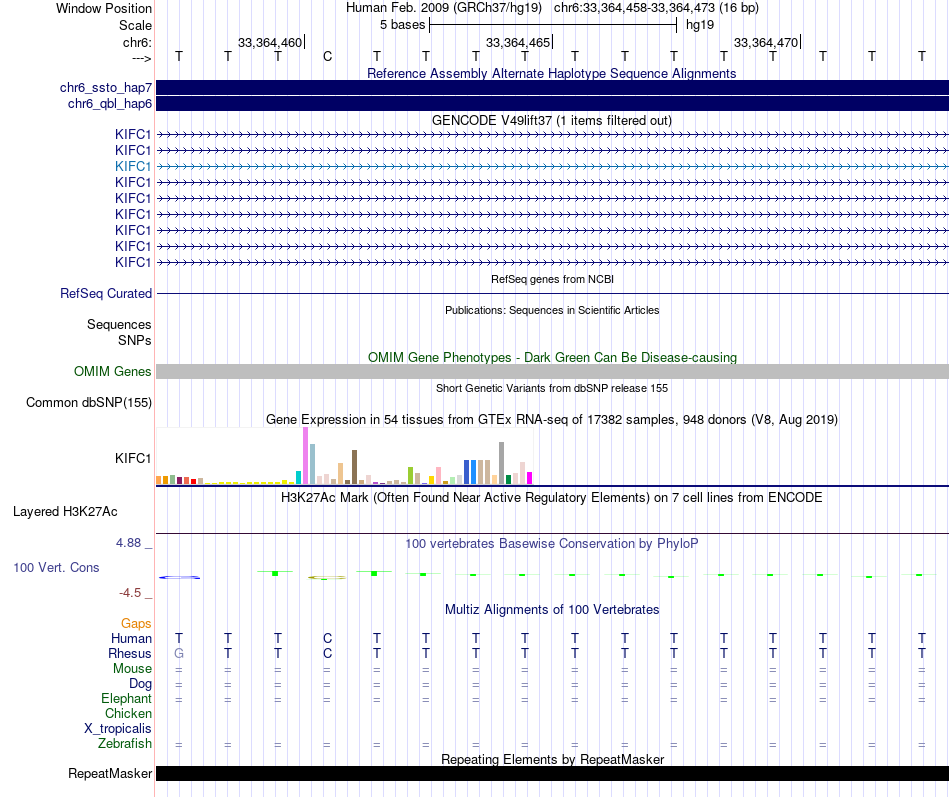
Task: Open the OMIM Gene Phenotypes track title
Action: pos(552,358)
